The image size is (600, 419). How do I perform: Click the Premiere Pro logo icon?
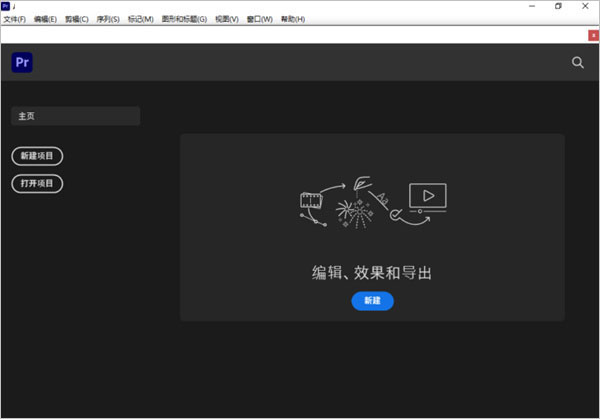click(22, 62)
